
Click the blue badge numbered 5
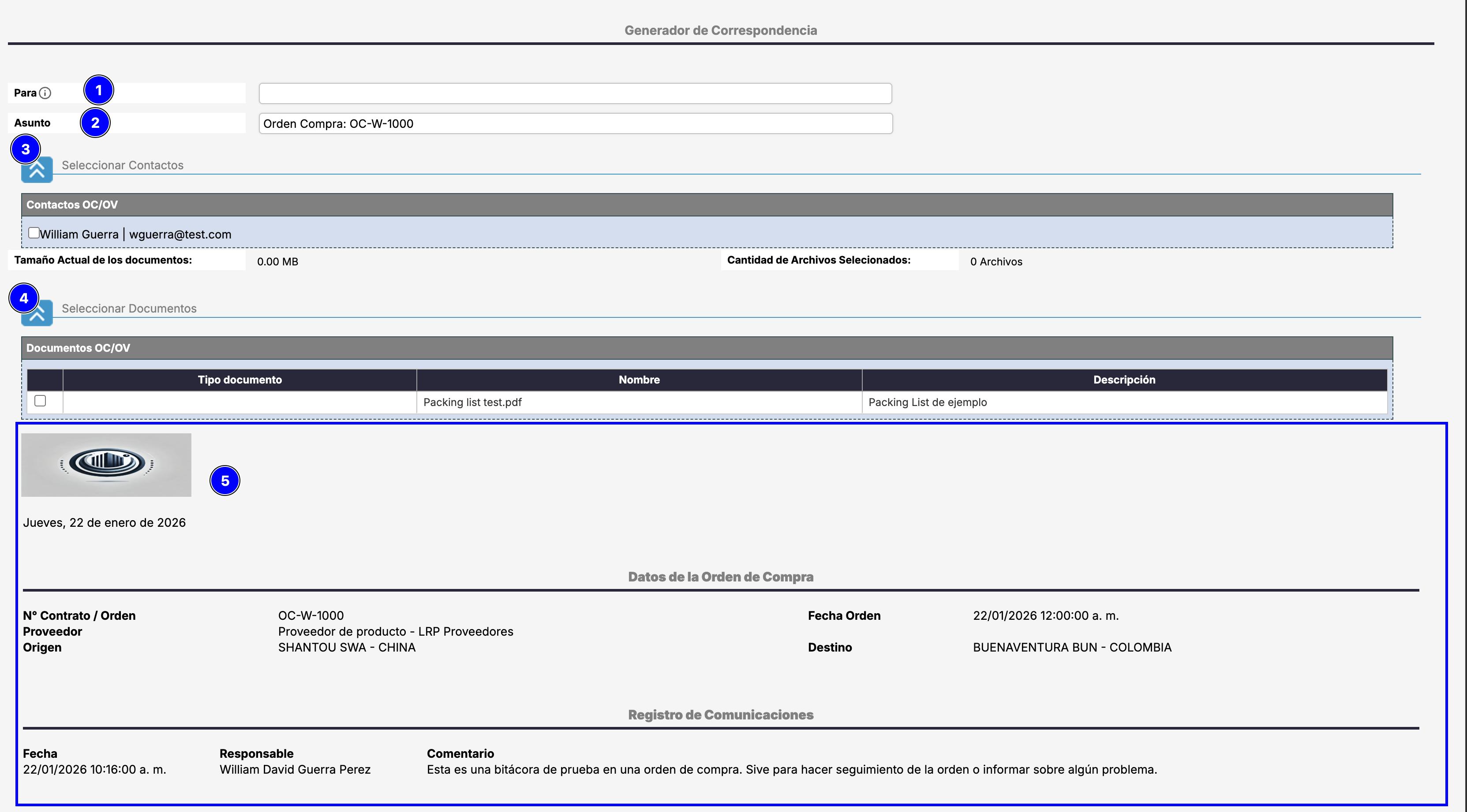tap(225, 481)
